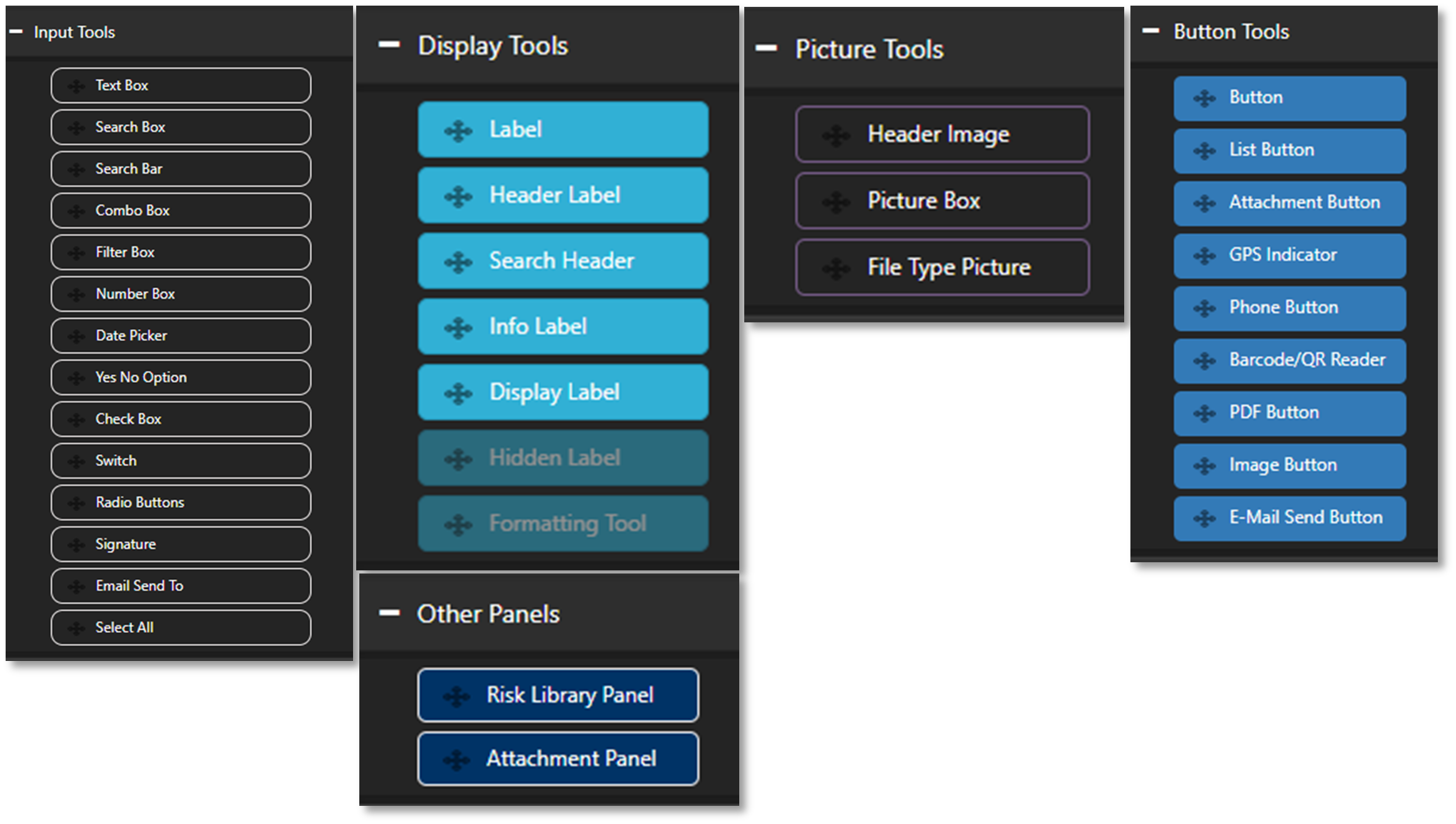Viewport: 1456px width, 824px height.
Task: Click the move handle icon on Label
Action: click(458, 131)
